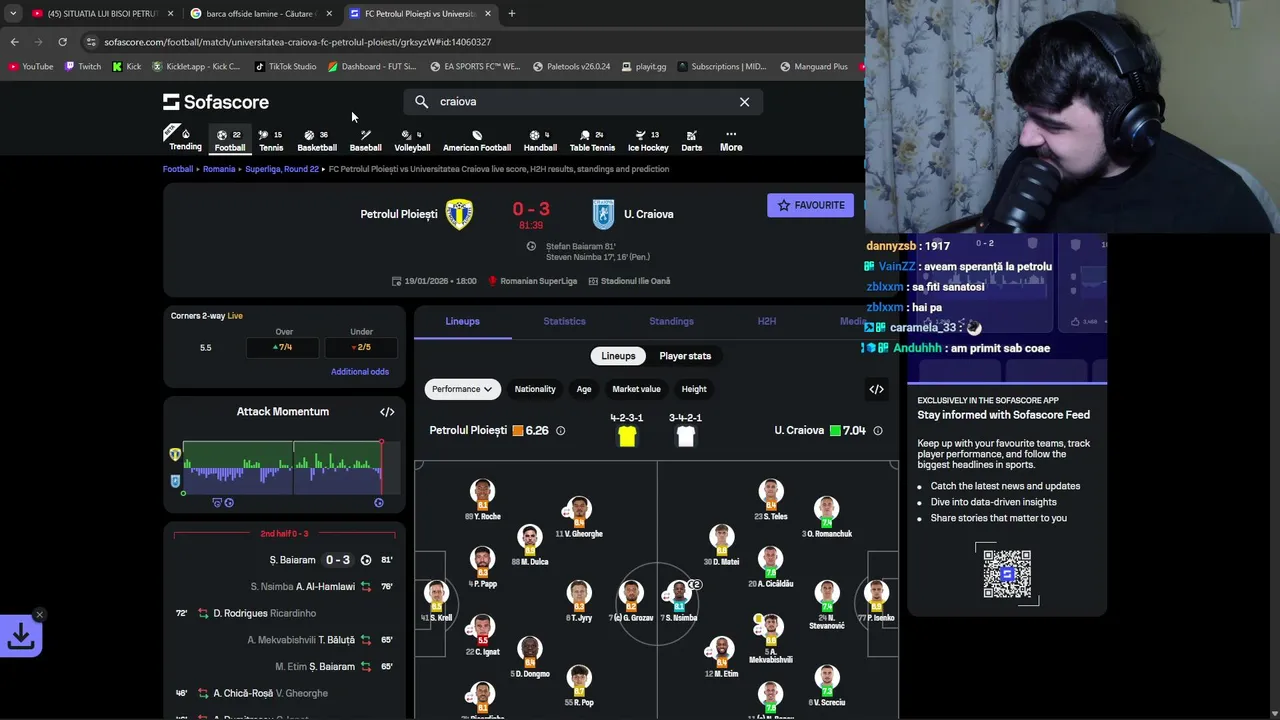
Task: Add match to favourites with FAVOURITE button
Action: click(811, 205)
